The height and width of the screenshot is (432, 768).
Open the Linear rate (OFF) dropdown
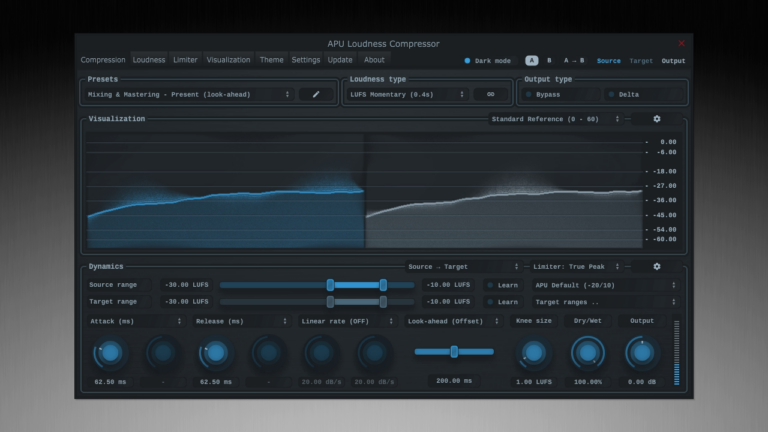(x=347, y=321)
